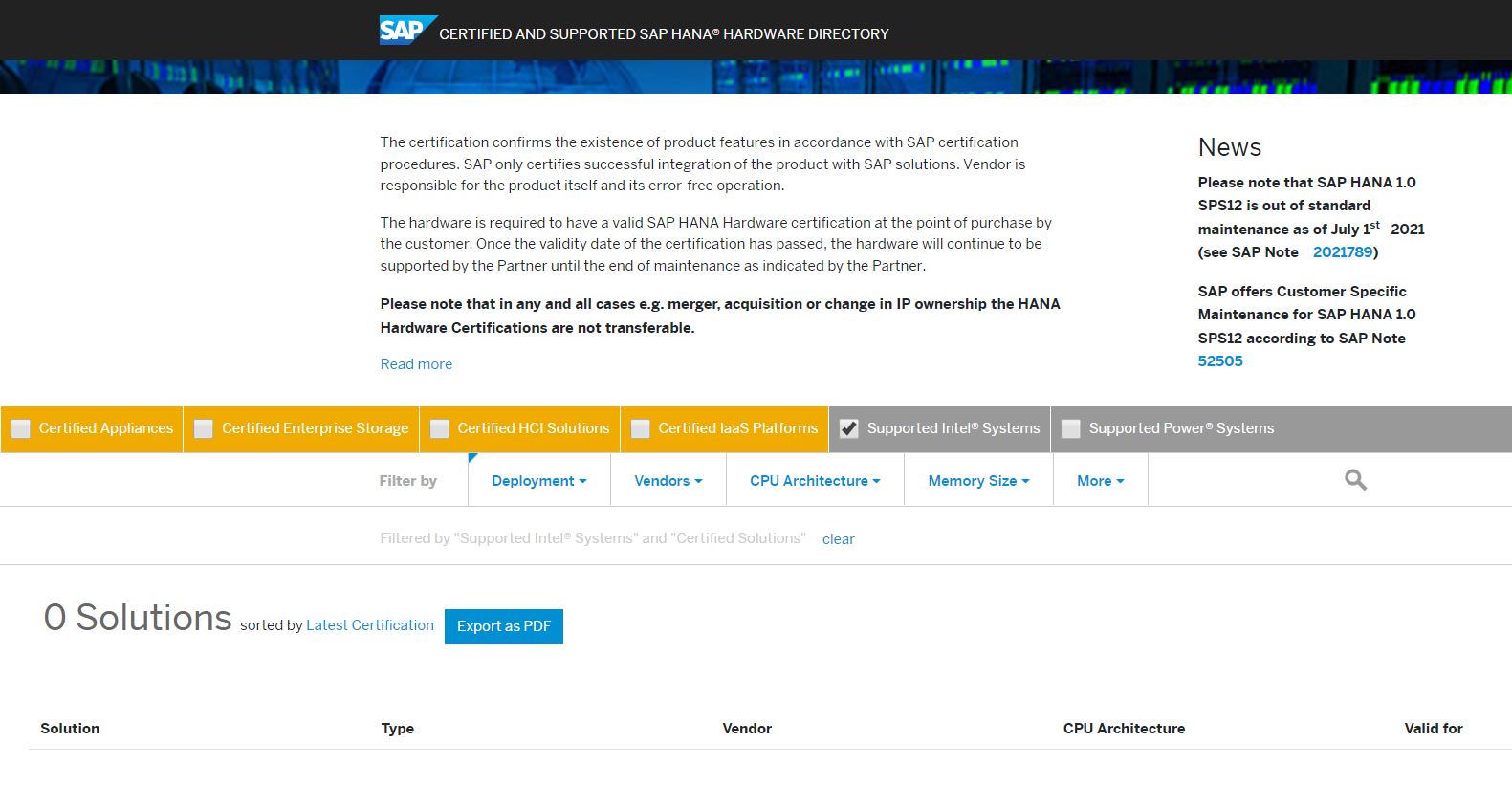Open the Vendors filter dropdown

tap(668, 481)
